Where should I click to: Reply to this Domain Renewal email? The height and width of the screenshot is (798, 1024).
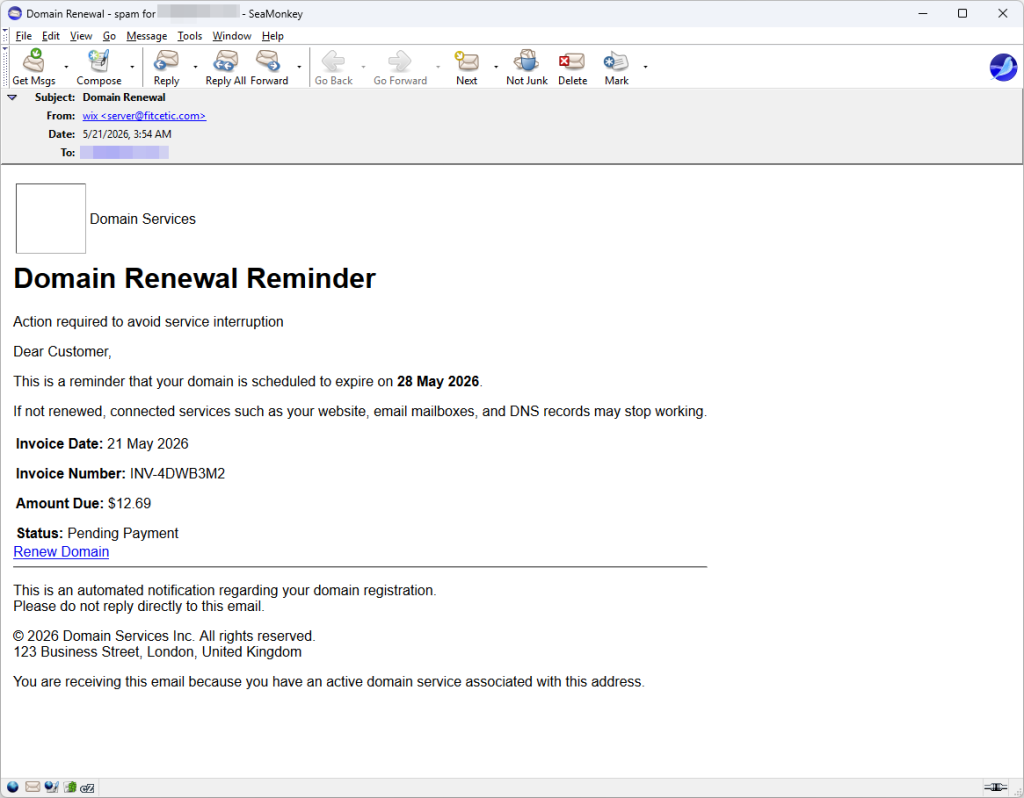[167, 67]
